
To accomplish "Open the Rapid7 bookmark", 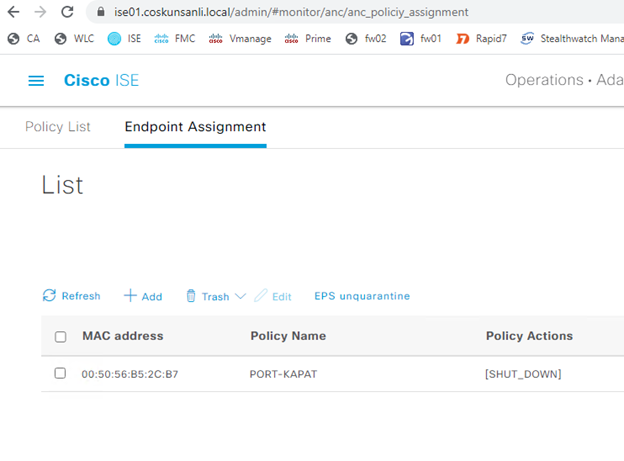I will click(481, 39).
